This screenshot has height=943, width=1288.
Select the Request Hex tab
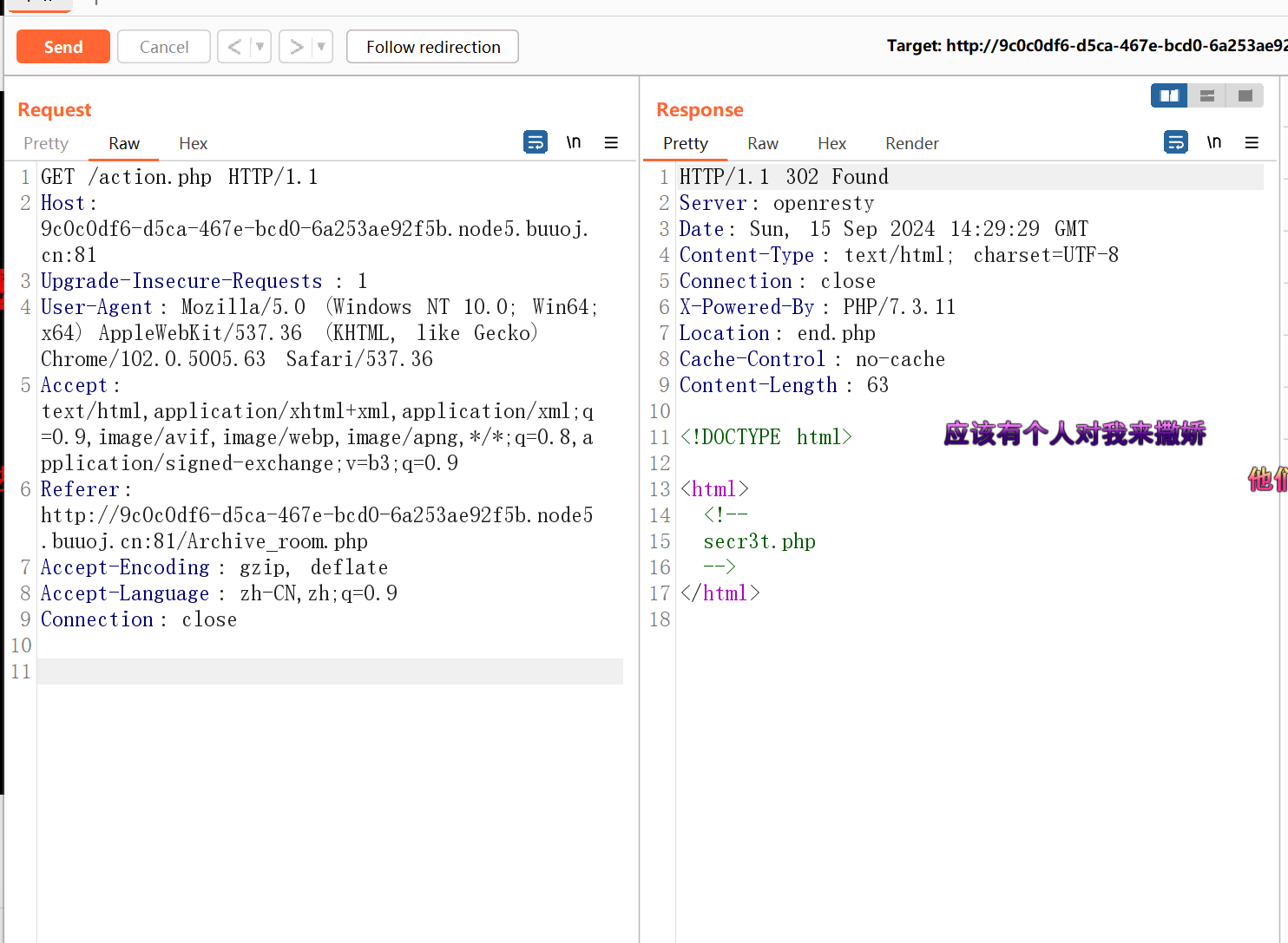193,143
